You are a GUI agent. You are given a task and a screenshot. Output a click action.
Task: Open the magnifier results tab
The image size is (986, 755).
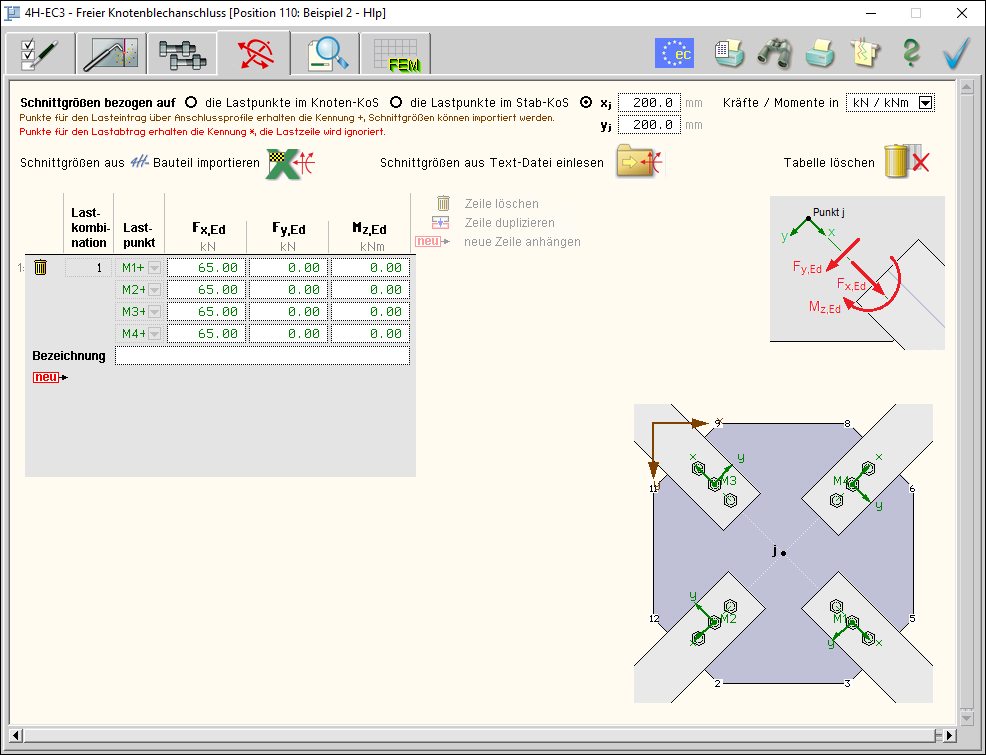[326, 53]
